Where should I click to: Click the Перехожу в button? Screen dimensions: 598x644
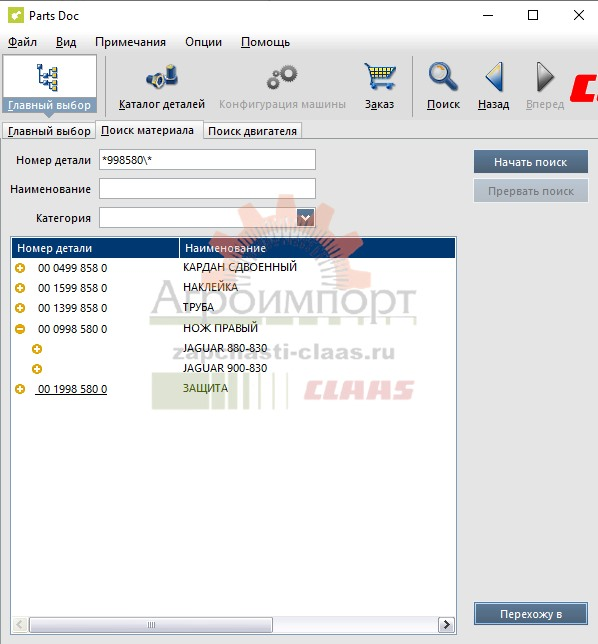point(531,614)
